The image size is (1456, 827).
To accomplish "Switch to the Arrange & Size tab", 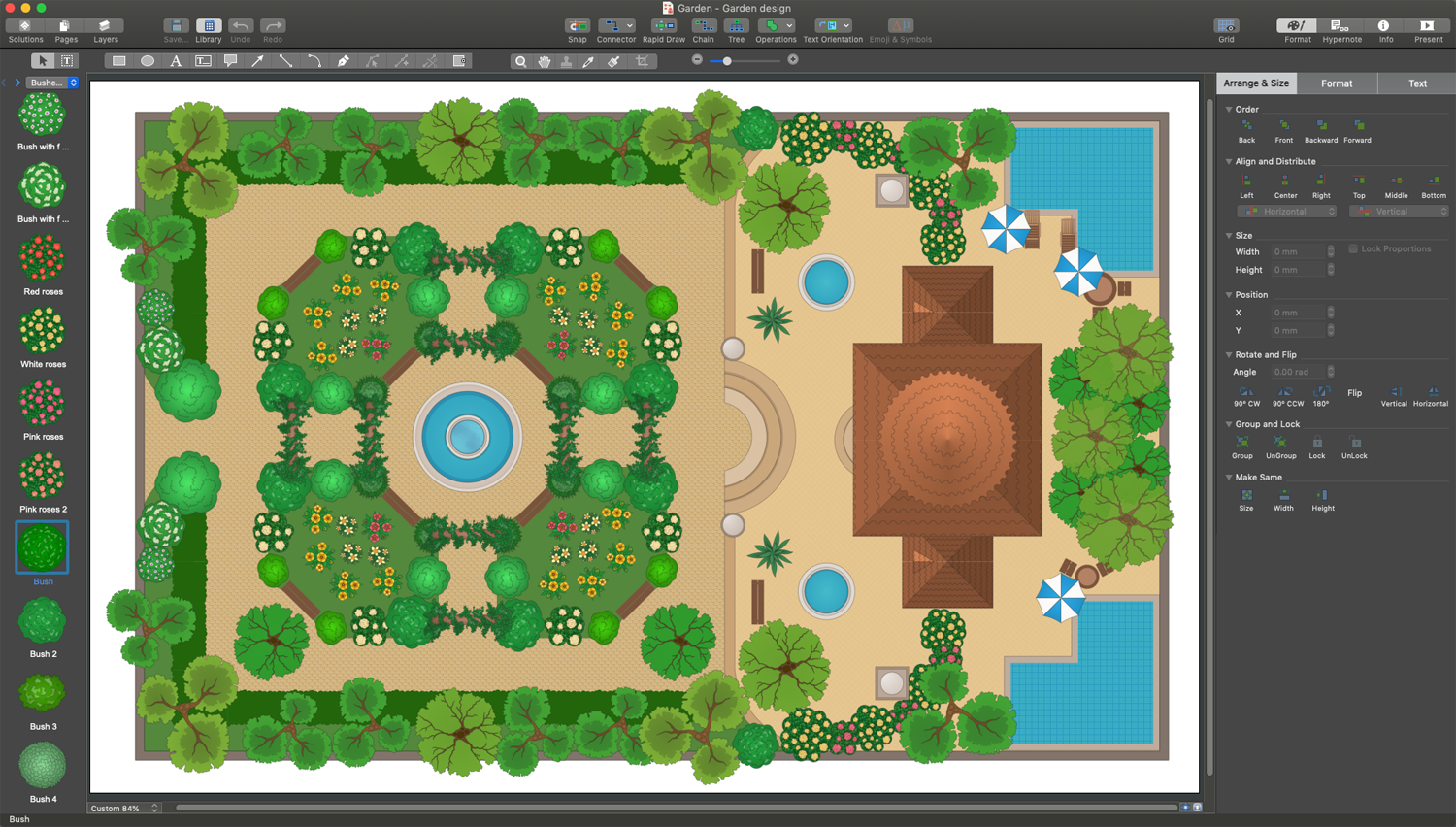I will [1256, 83].
